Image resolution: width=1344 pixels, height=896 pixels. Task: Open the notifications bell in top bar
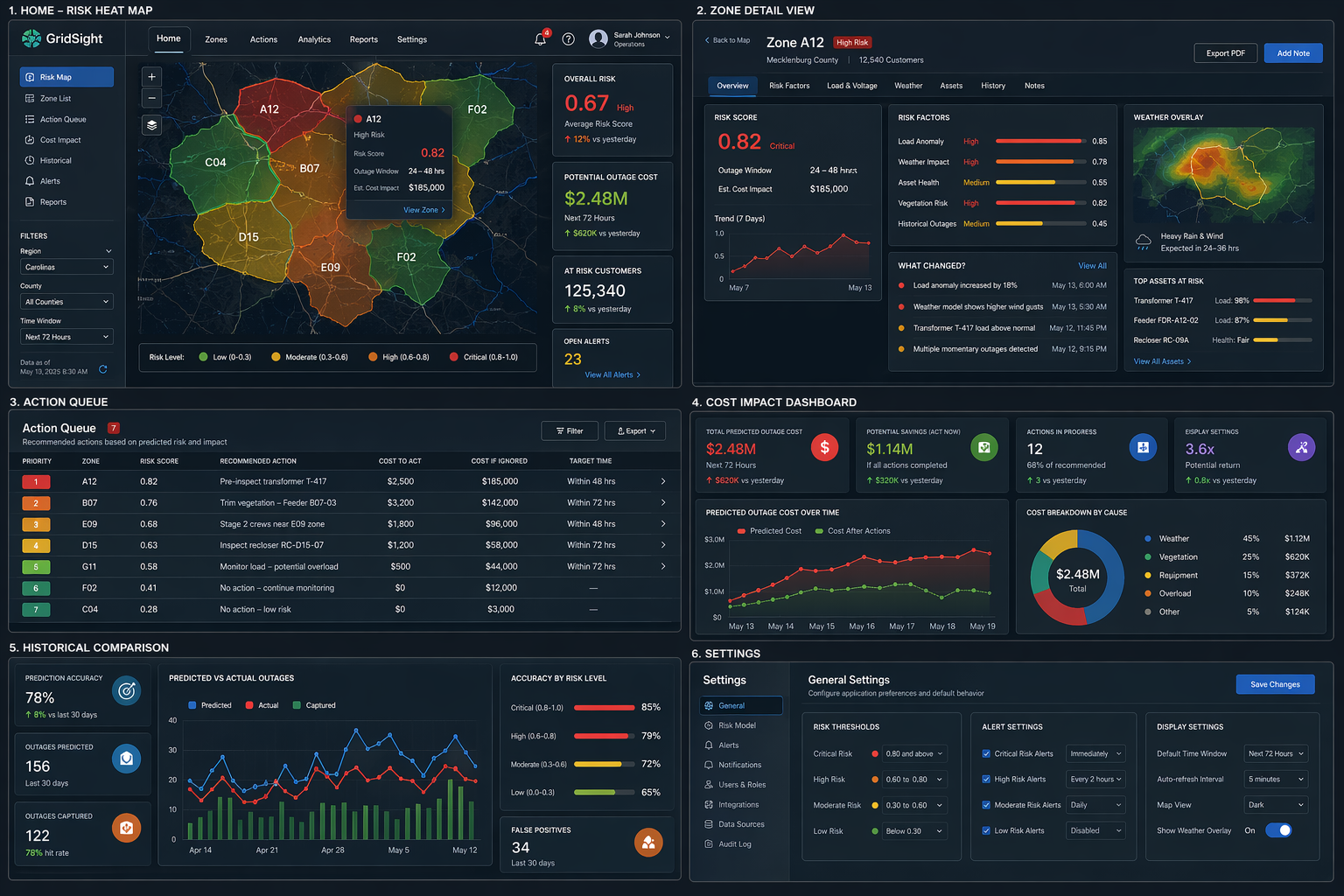point(541,39)
